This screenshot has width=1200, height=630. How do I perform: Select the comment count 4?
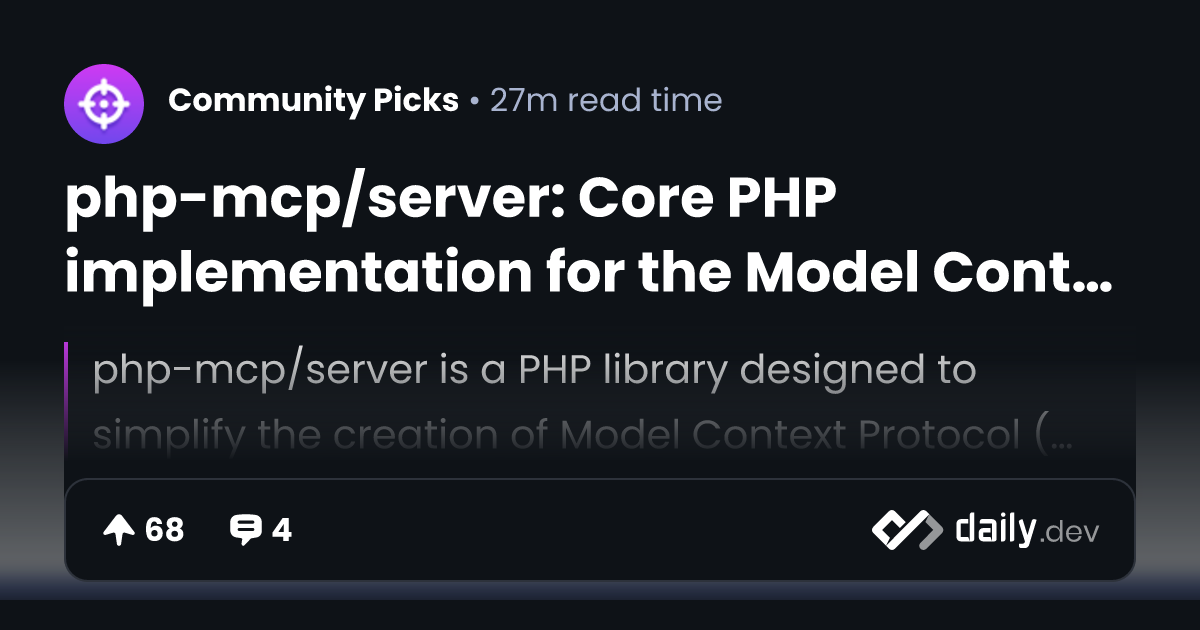coord(282,530)
